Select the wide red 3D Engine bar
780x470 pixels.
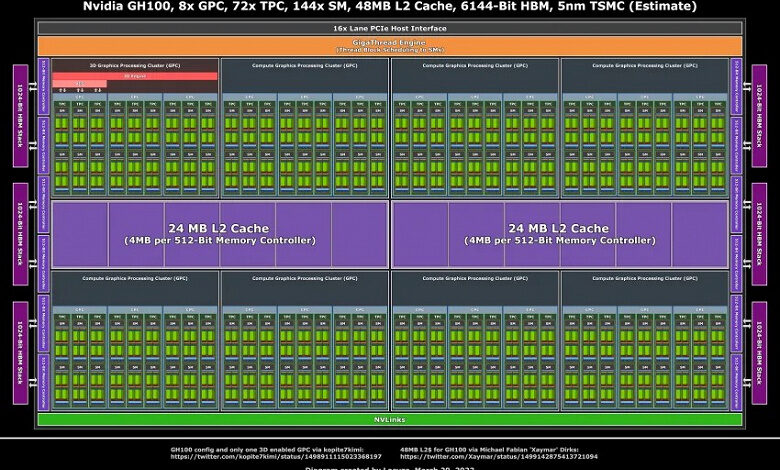pyautogui.click(x=135, y=76)
